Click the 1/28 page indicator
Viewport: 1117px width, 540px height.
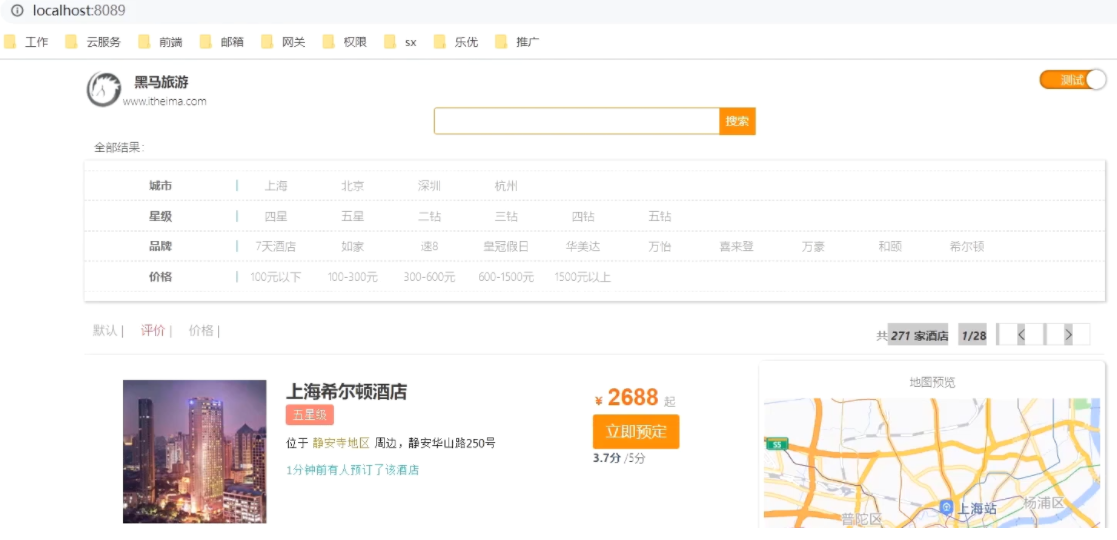coord(973,335)
